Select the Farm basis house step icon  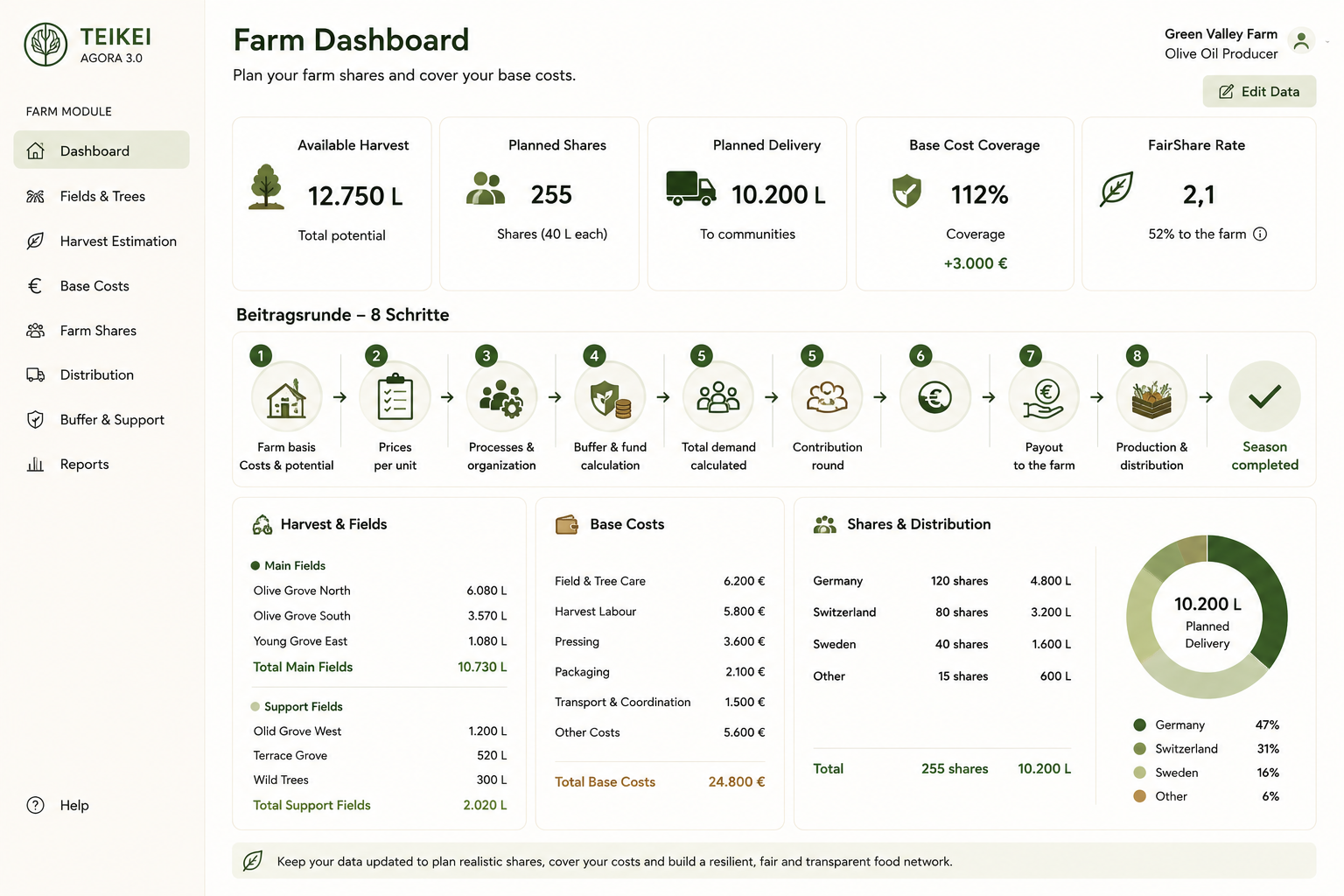(287, 397)
